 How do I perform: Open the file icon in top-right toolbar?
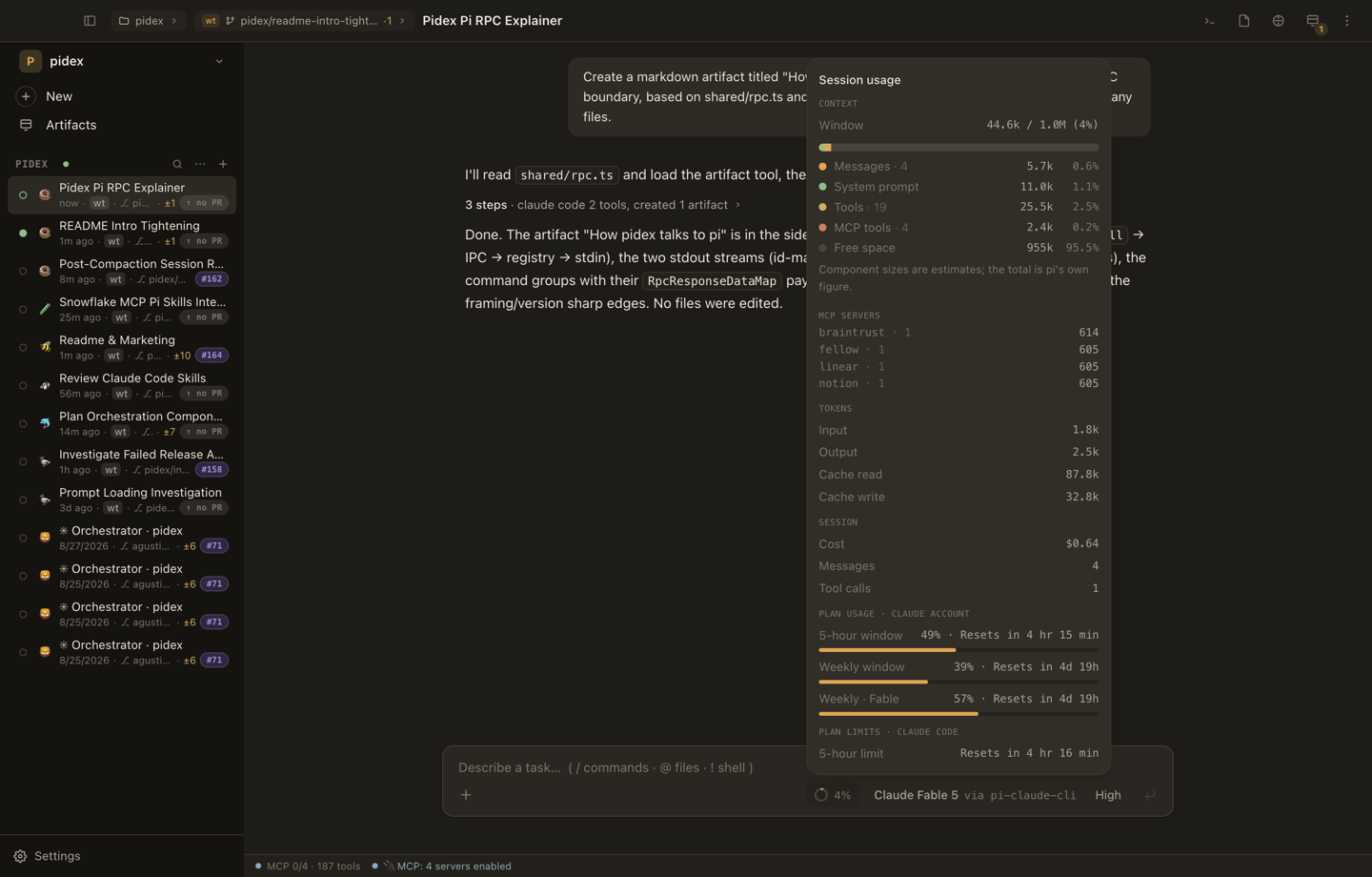[1243, 21]
